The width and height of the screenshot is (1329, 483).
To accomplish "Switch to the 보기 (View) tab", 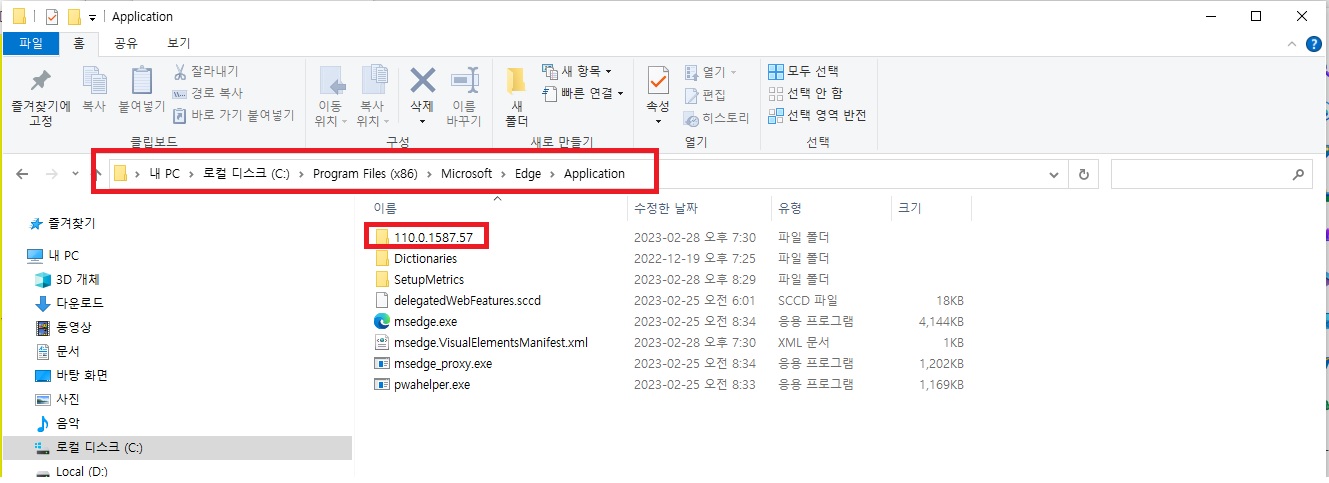I will [179, 43].
